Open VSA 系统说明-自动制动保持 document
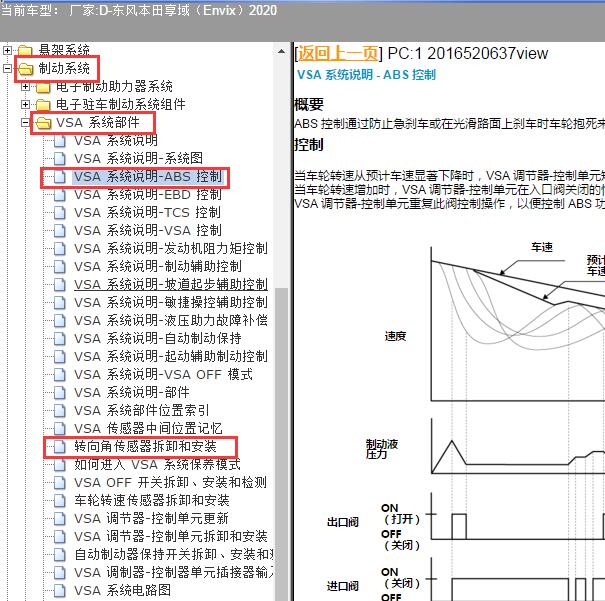Image resolution: width=605 pixels, height=601 pixels. (x=158, y=339)
